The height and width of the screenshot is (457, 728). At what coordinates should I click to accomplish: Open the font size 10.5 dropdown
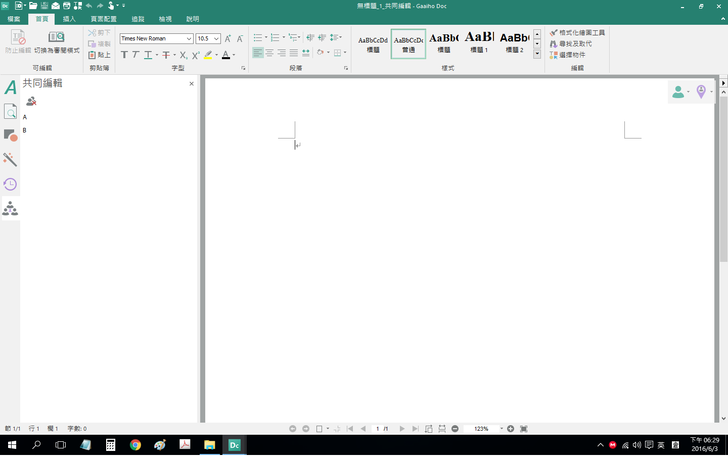[216, 39]
